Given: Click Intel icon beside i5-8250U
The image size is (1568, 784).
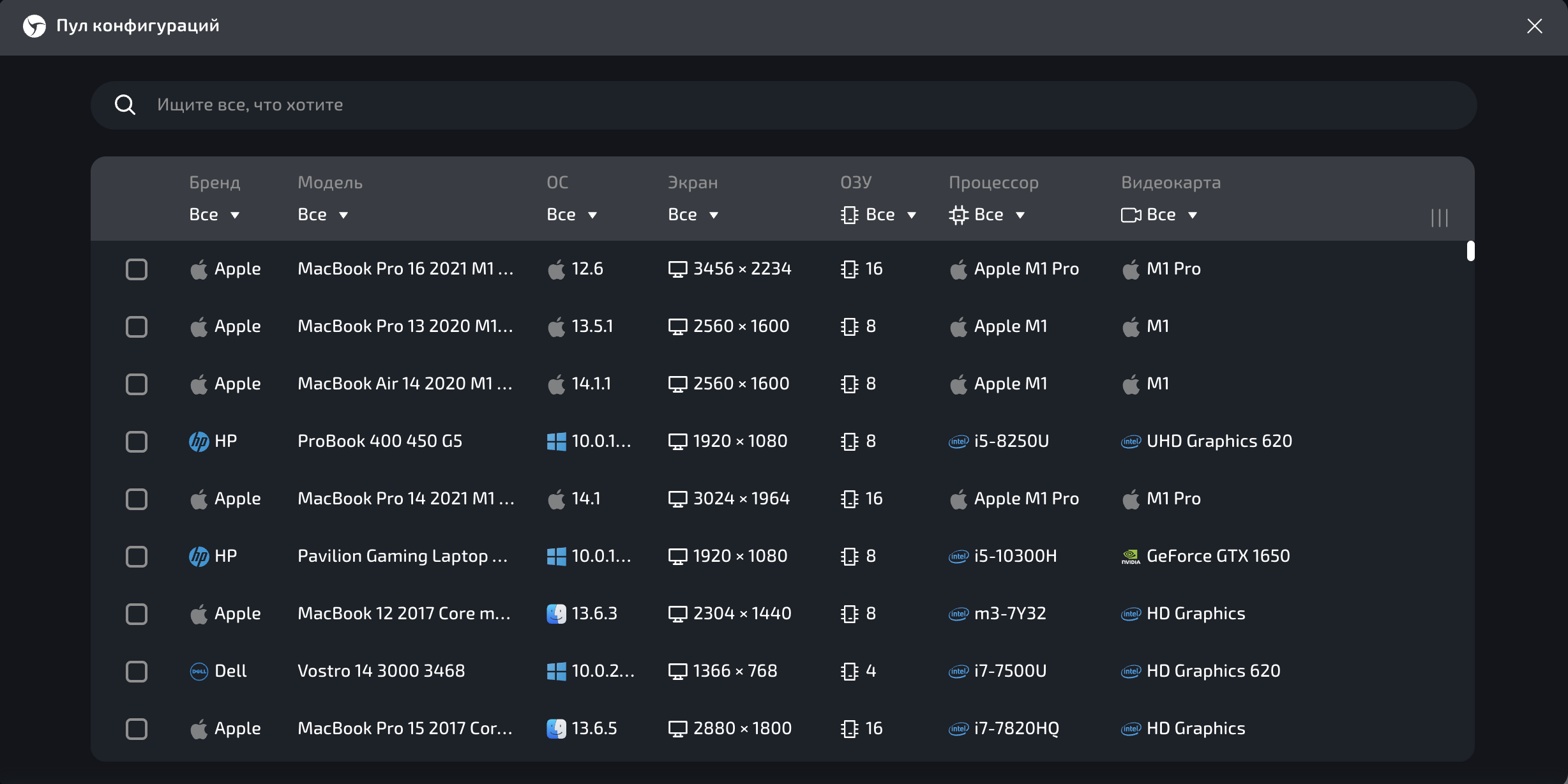Looking at the screenshot, I should pos(958,441).
